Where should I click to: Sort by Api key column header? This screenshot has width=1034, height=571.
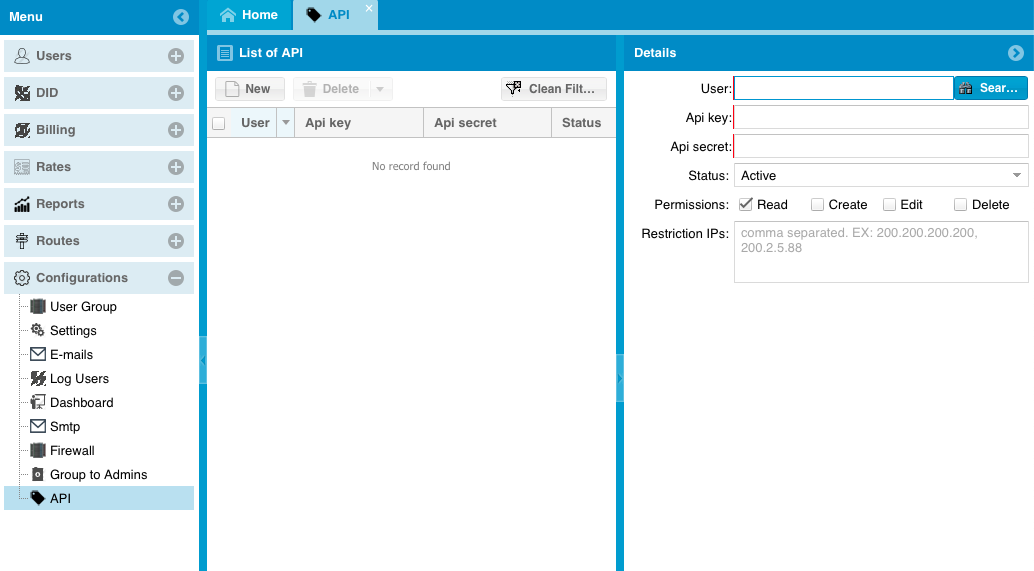[359, 123]
